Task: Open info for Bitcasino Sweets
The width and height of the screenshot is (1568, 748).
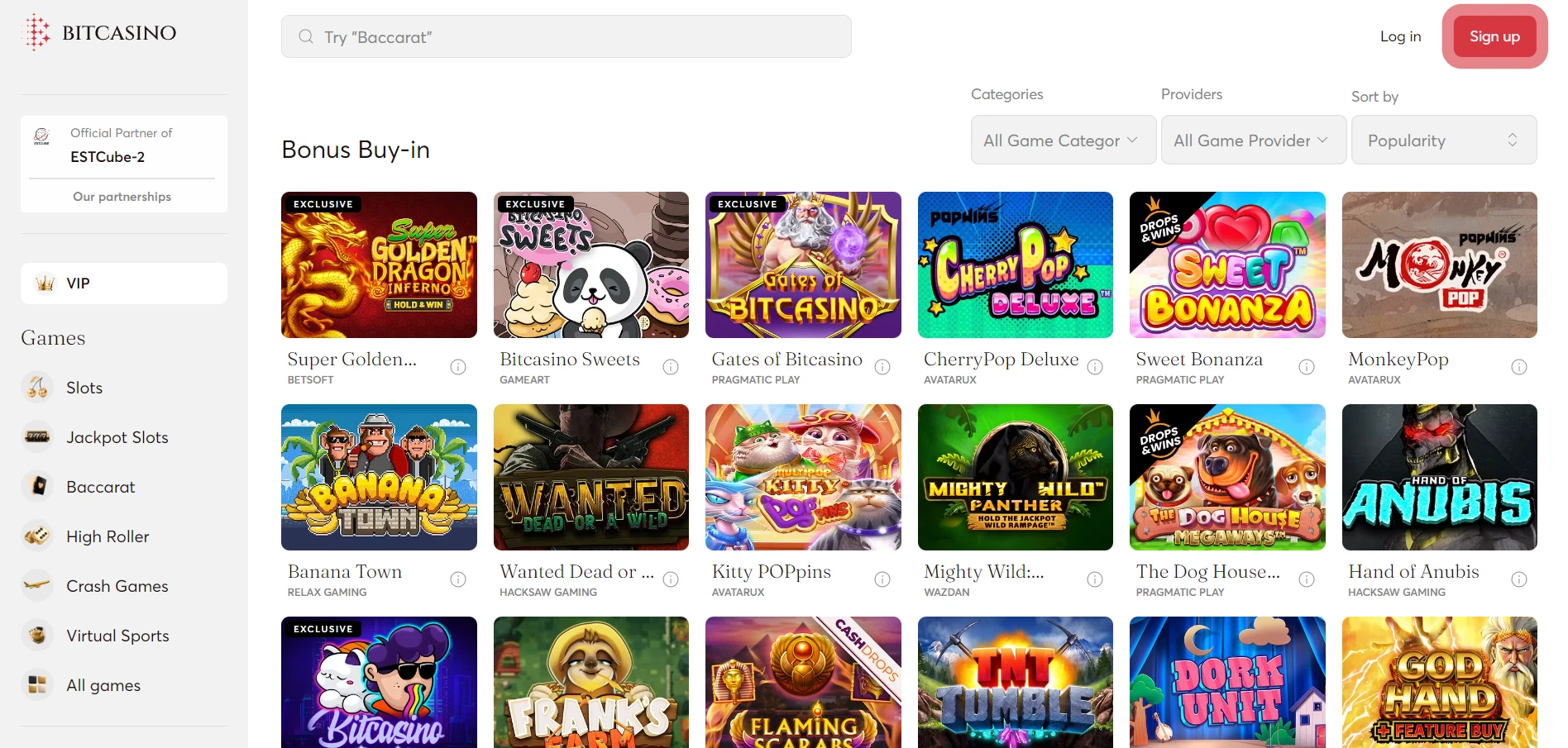Action: pyautogui.click(x=671, y=367)
